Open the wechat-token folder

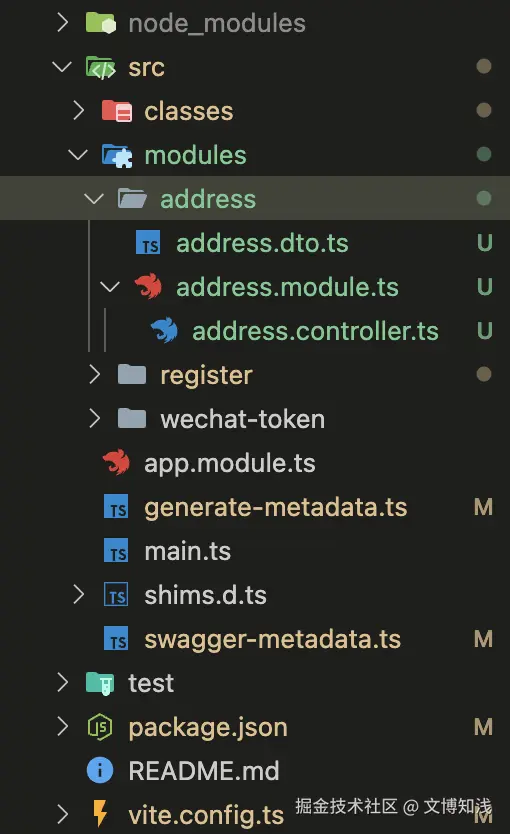pyautogui.click(x=255, y=419)
